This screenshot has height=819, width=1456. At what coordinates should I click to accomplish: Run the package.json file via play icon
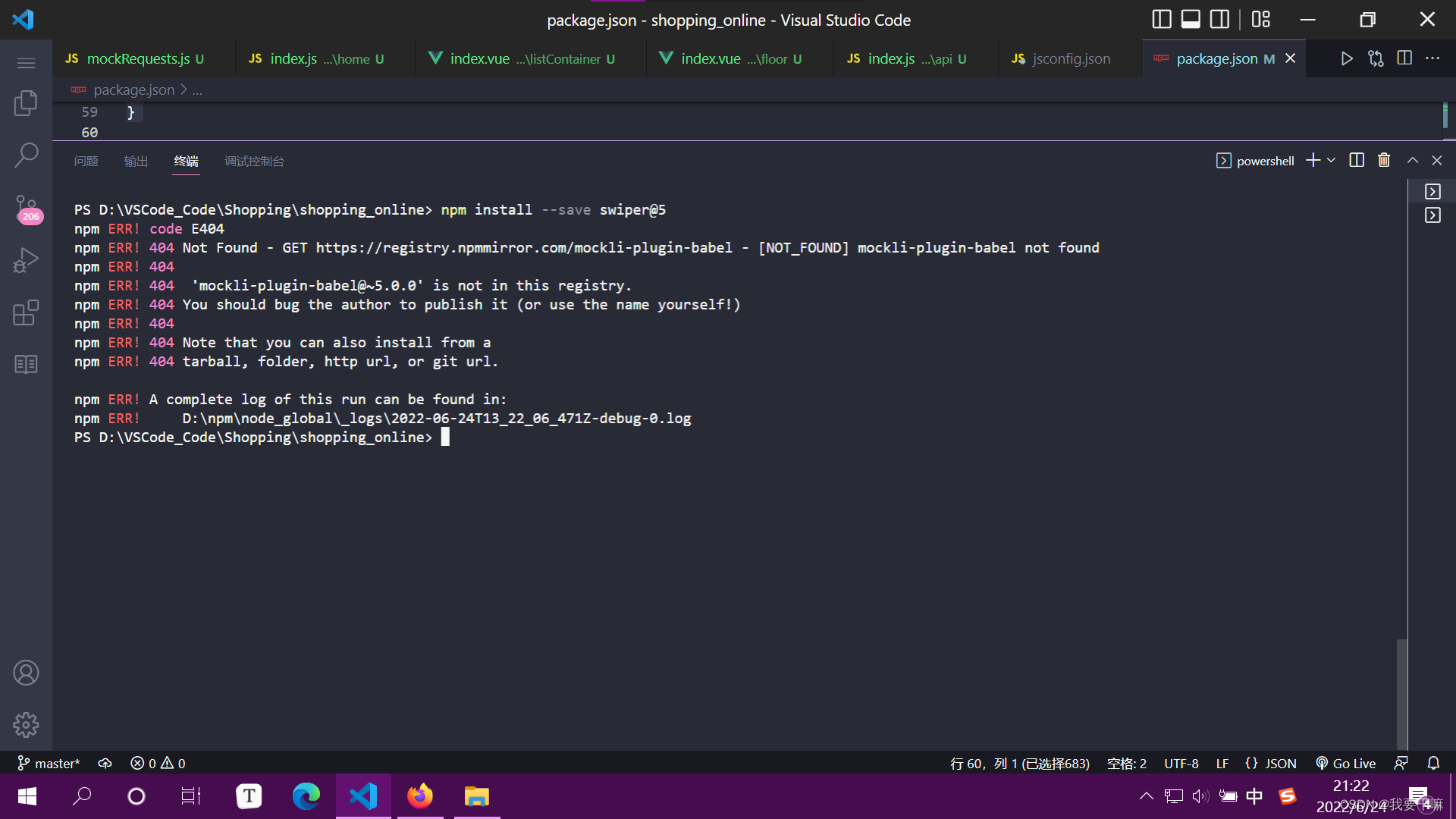coord(1346,58)
